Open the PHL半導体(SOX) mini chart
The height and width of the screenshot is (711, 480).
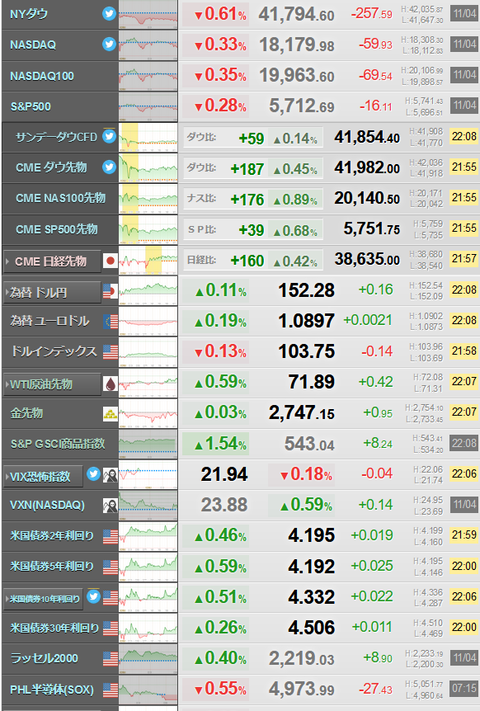148,689
